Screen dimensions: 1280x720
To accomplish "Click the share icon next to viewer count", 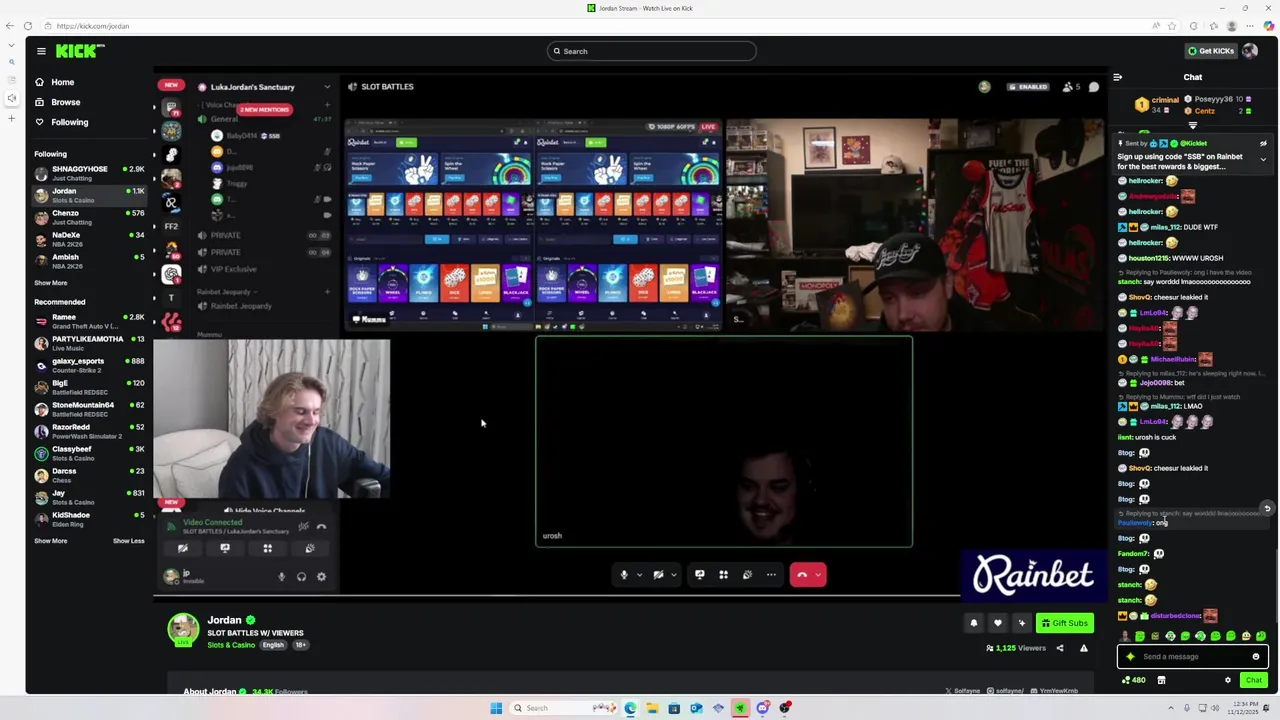I will pyautogui.click(x=1060, y=648).
